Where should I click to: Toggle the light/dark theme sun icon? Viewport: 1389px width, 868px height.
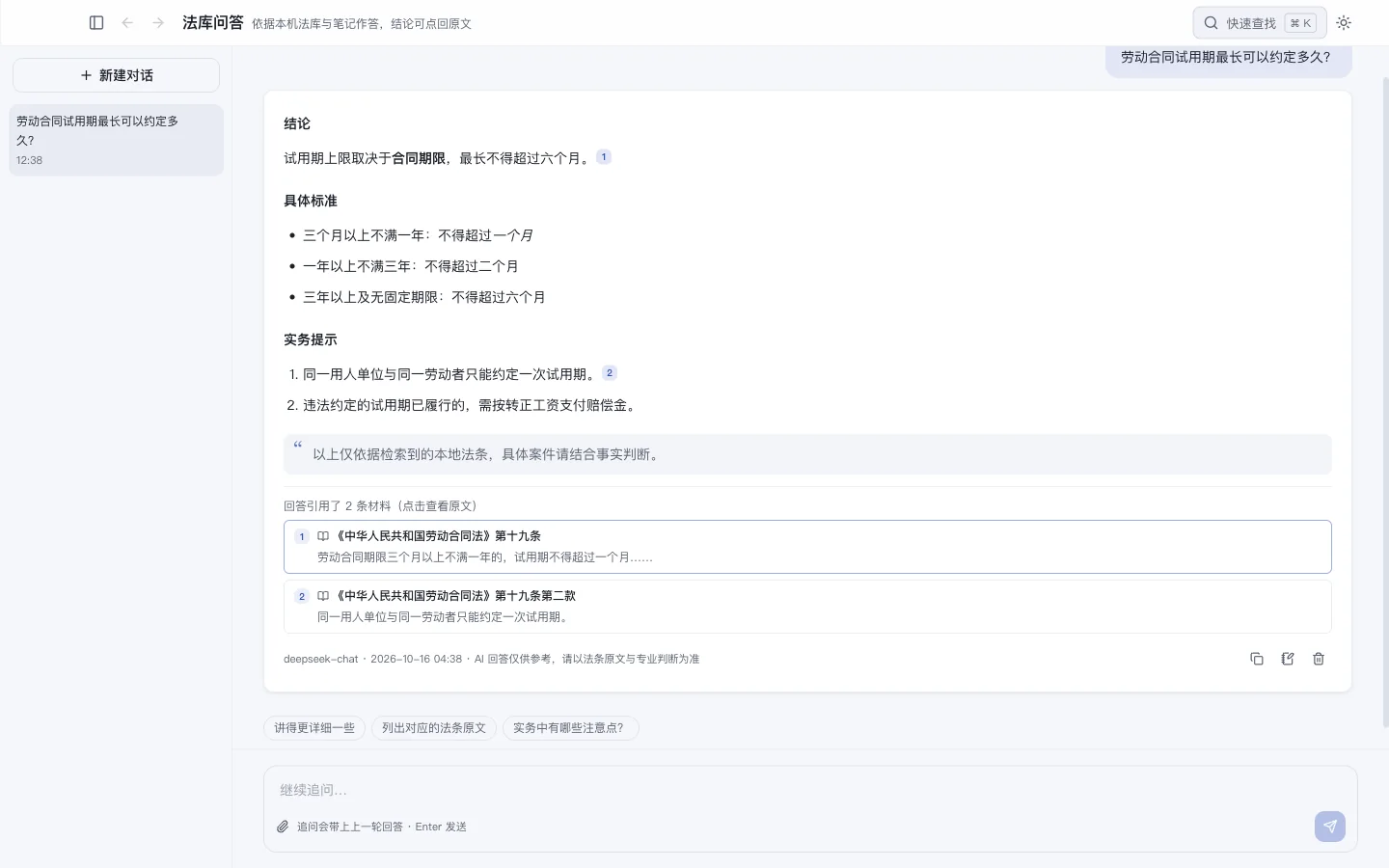pyautogui.click(x=1344, y=22)
